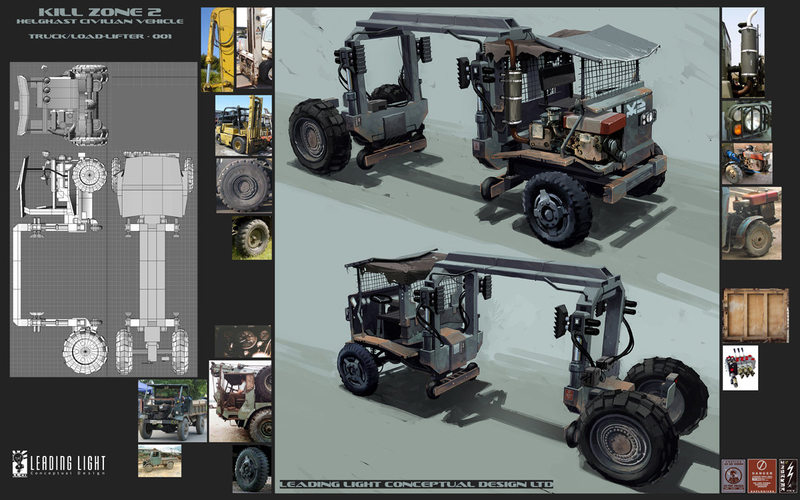Select the top-view wireframe of cab
800x500 pixels.
(62, 105)
